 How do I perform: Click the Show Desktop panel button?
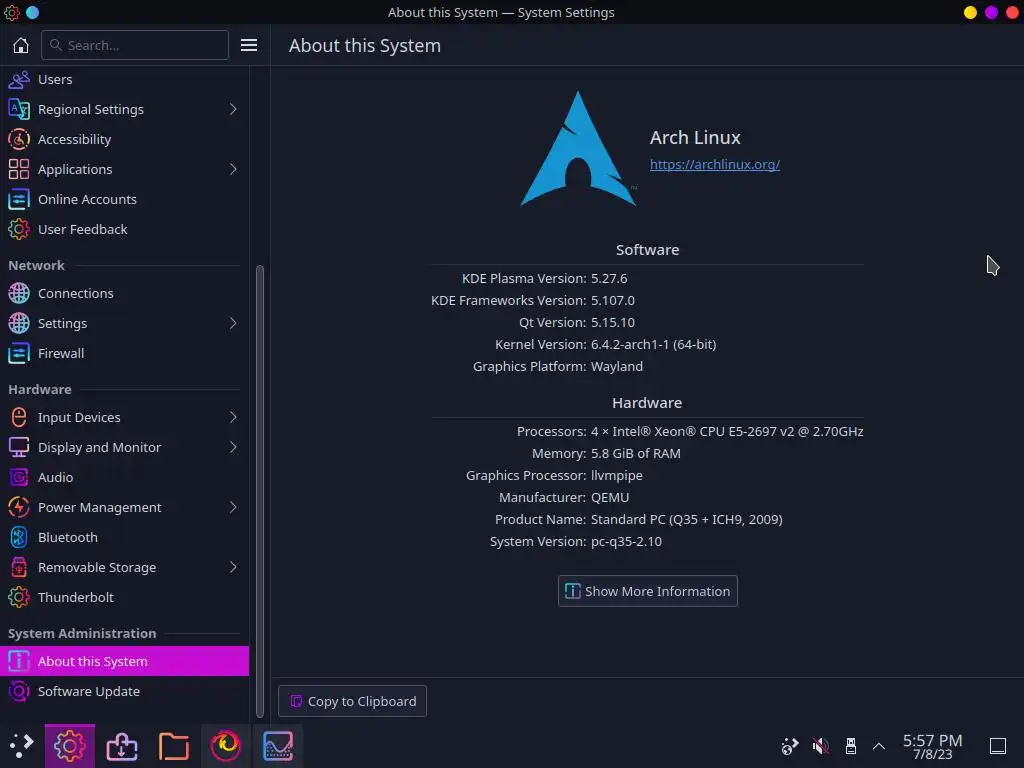tap(997, 746)
